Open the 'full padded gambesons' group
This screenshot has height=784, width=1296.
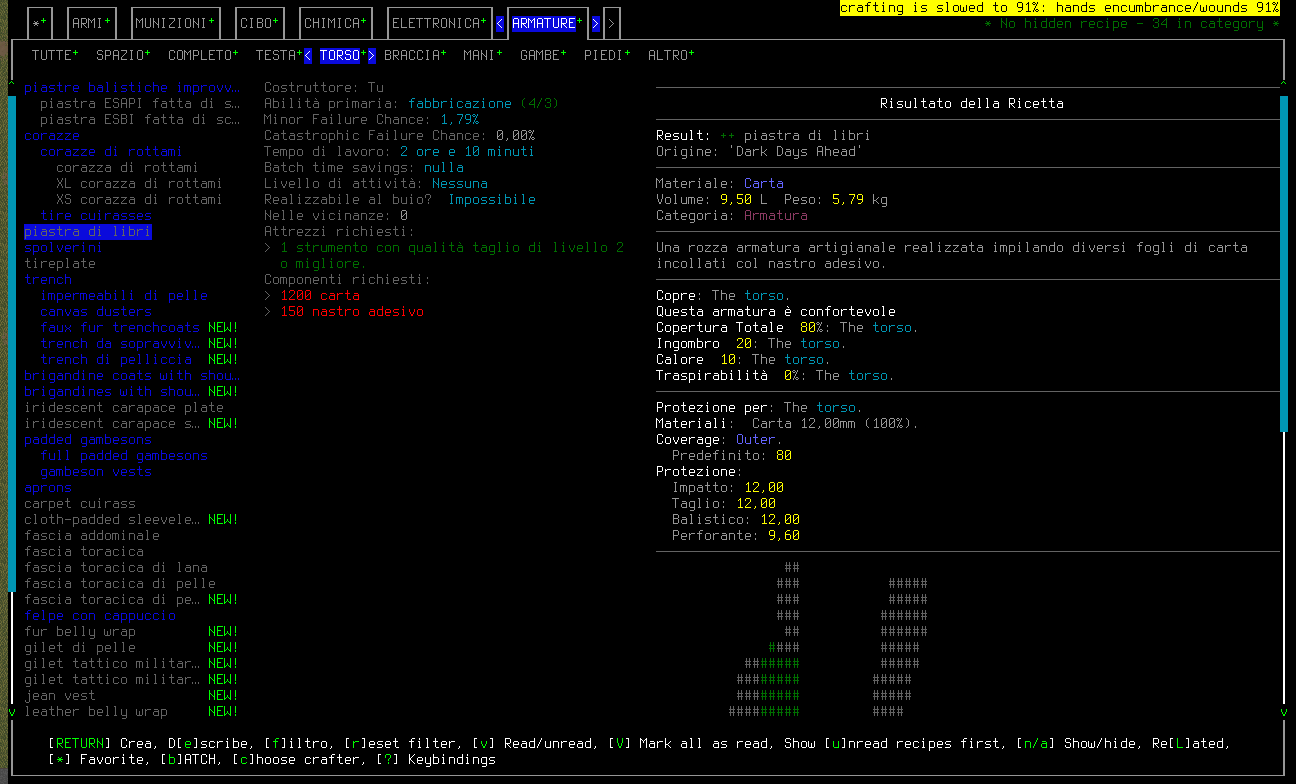(x=124, y=455)
